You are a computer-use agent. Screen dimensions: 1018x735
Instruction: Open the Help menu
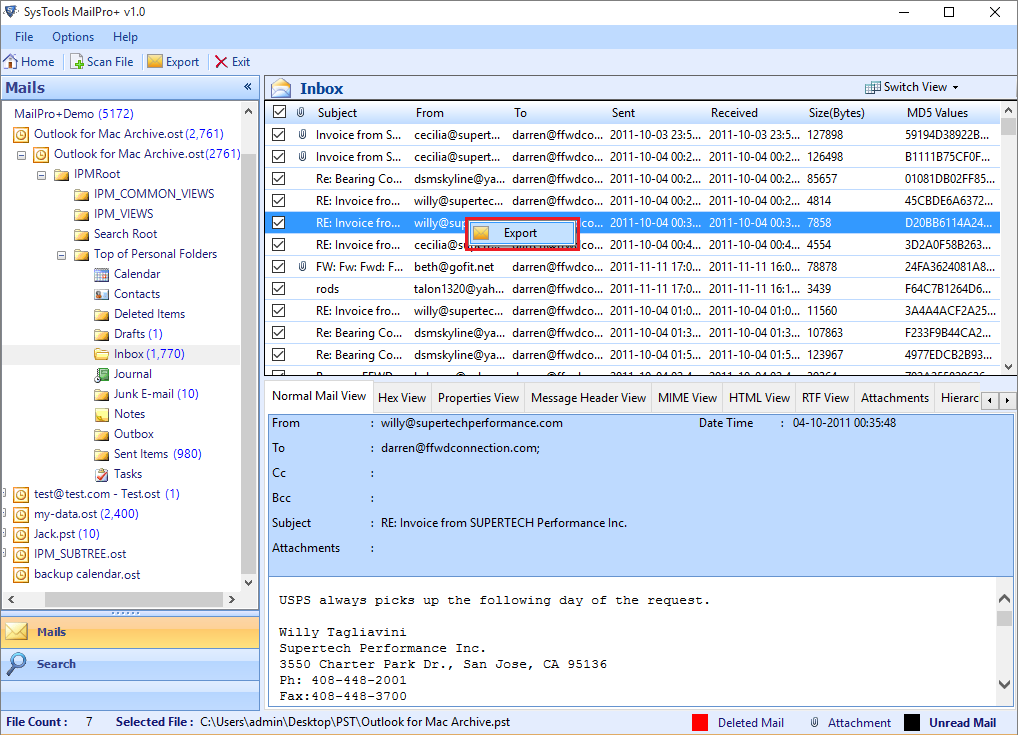click(x=125, y=37)
